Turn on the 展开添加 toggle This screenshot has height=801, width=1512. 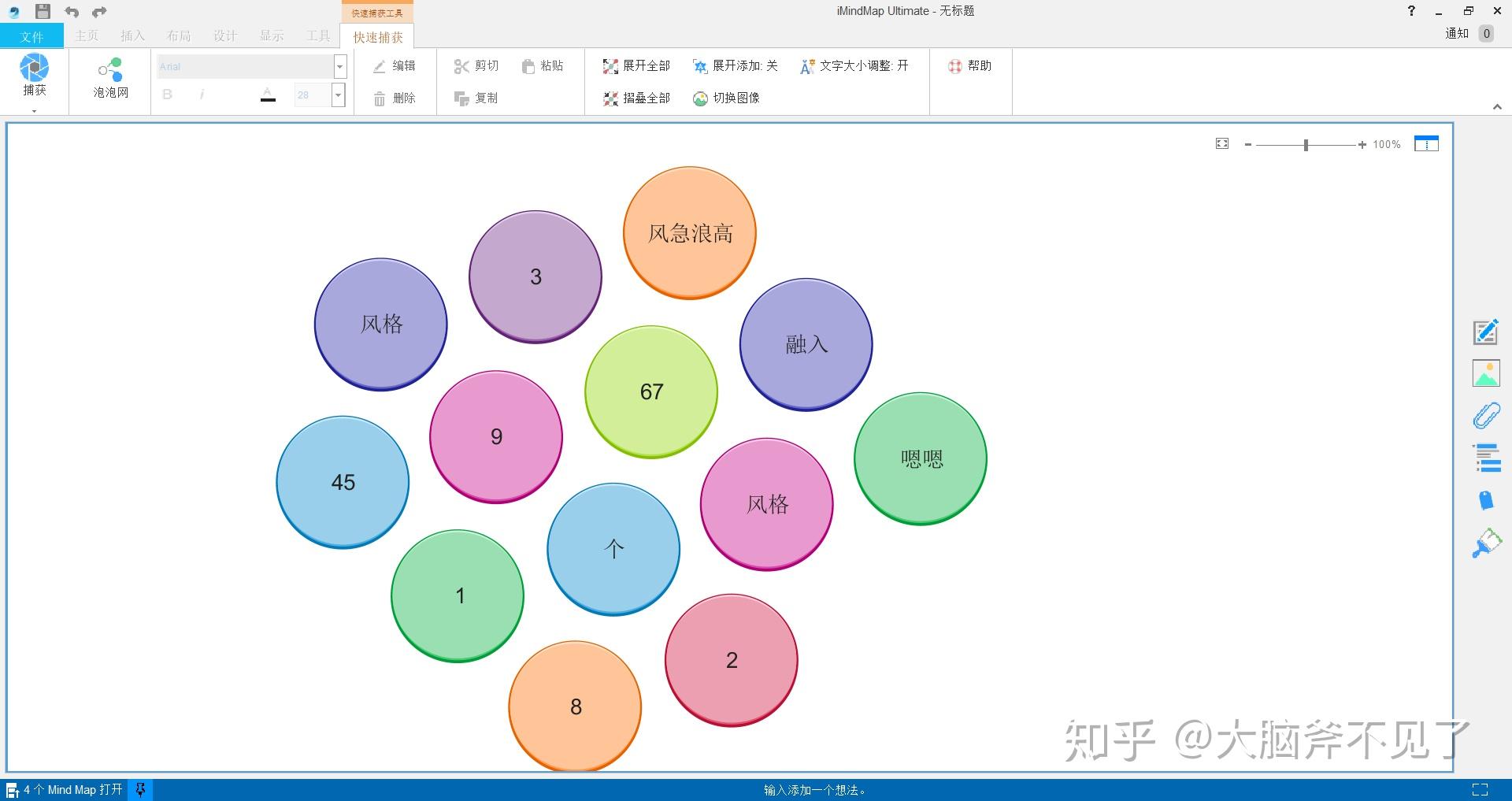[735, 65]
